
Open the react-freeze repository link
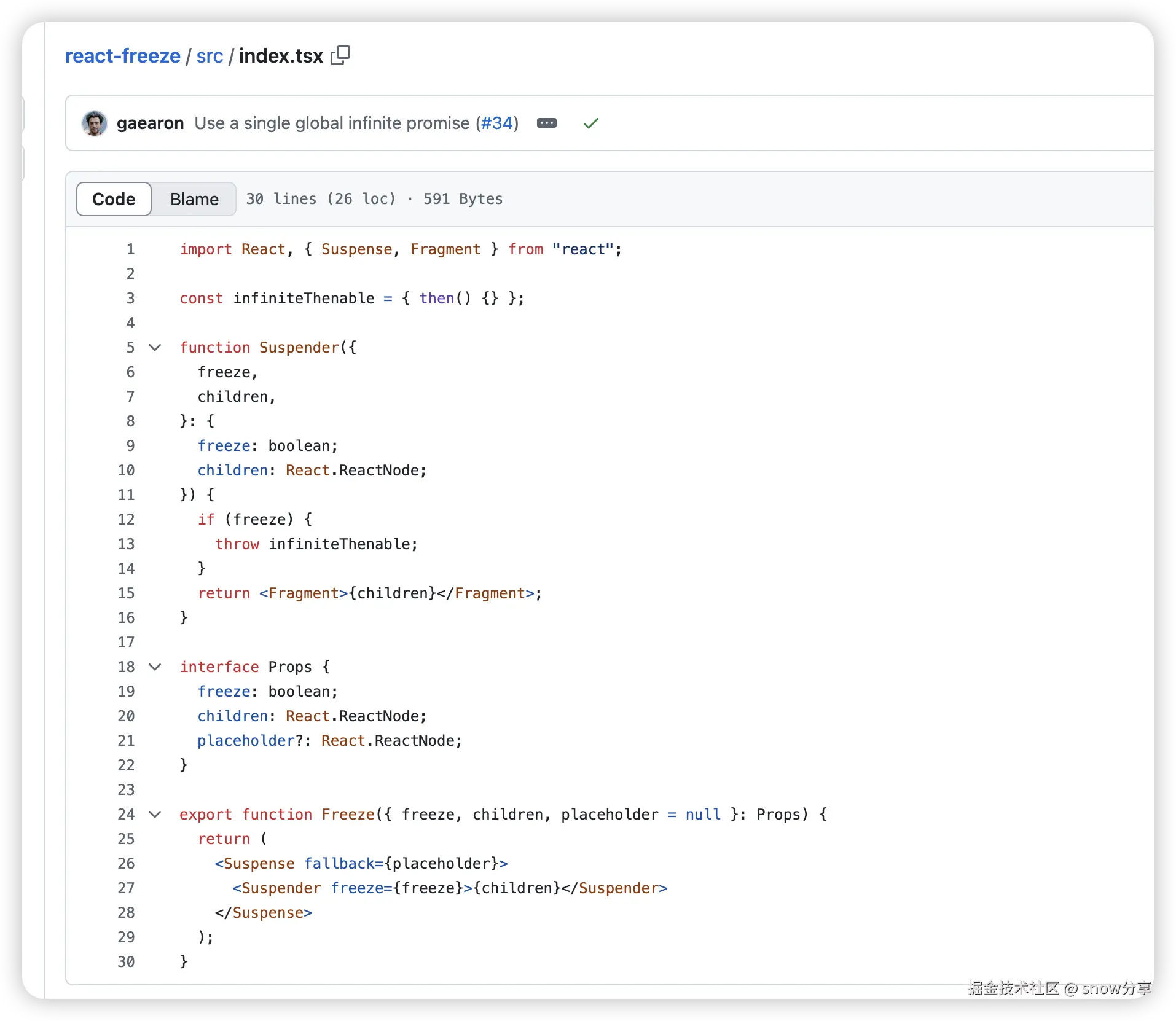click(x=123, y=56)
